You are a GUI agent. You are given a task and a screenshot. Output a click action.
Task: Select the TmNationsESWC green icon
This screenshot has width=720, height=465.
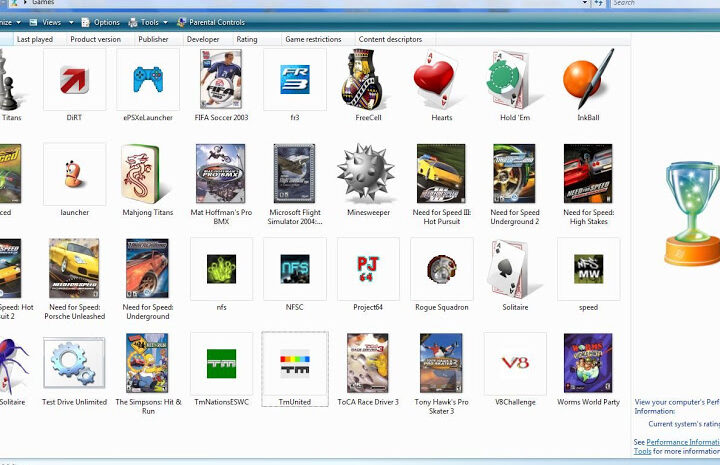pyautogui.click(x=221, y=364)
